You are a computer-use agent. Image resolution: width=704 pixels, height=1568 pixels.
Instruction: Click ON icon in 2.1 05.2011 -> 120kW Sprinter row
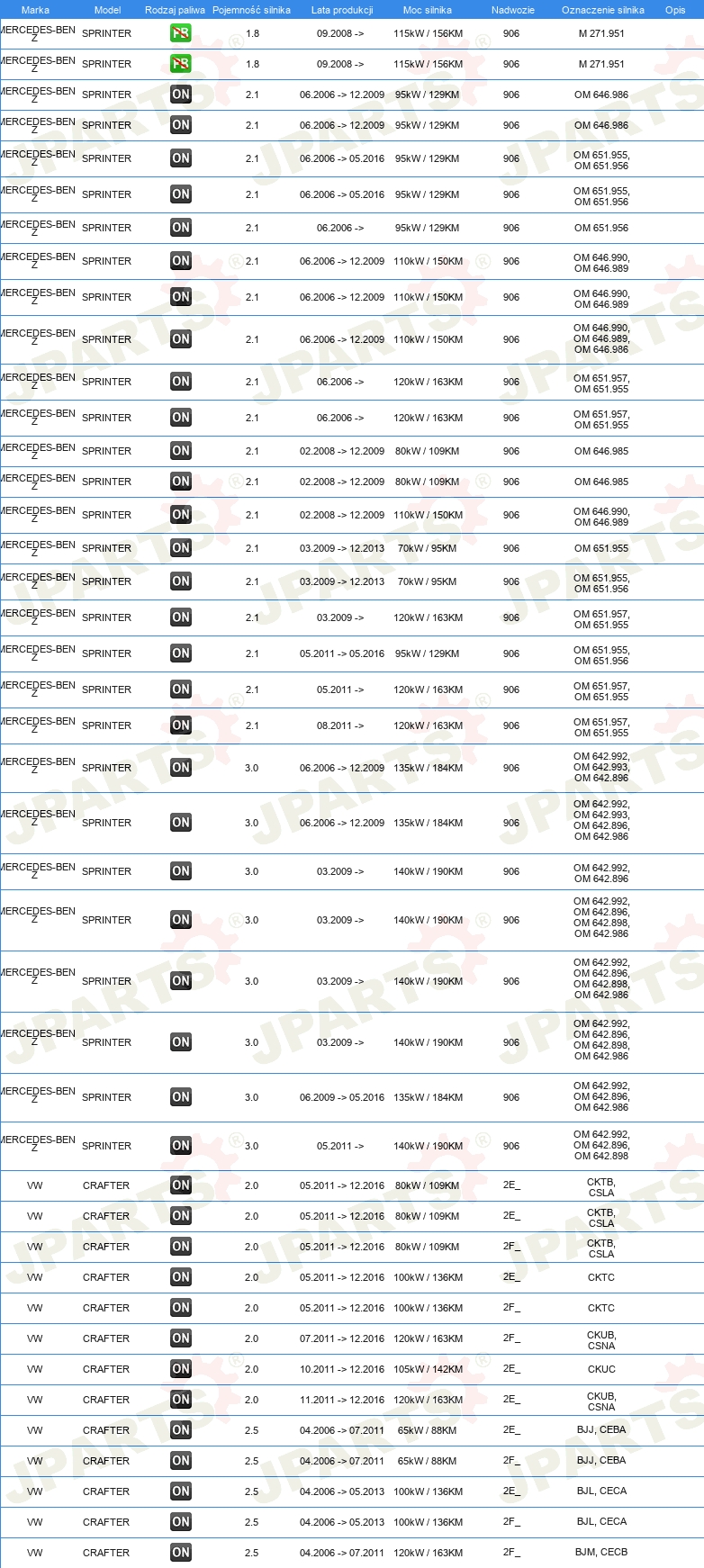click(181, 689)
